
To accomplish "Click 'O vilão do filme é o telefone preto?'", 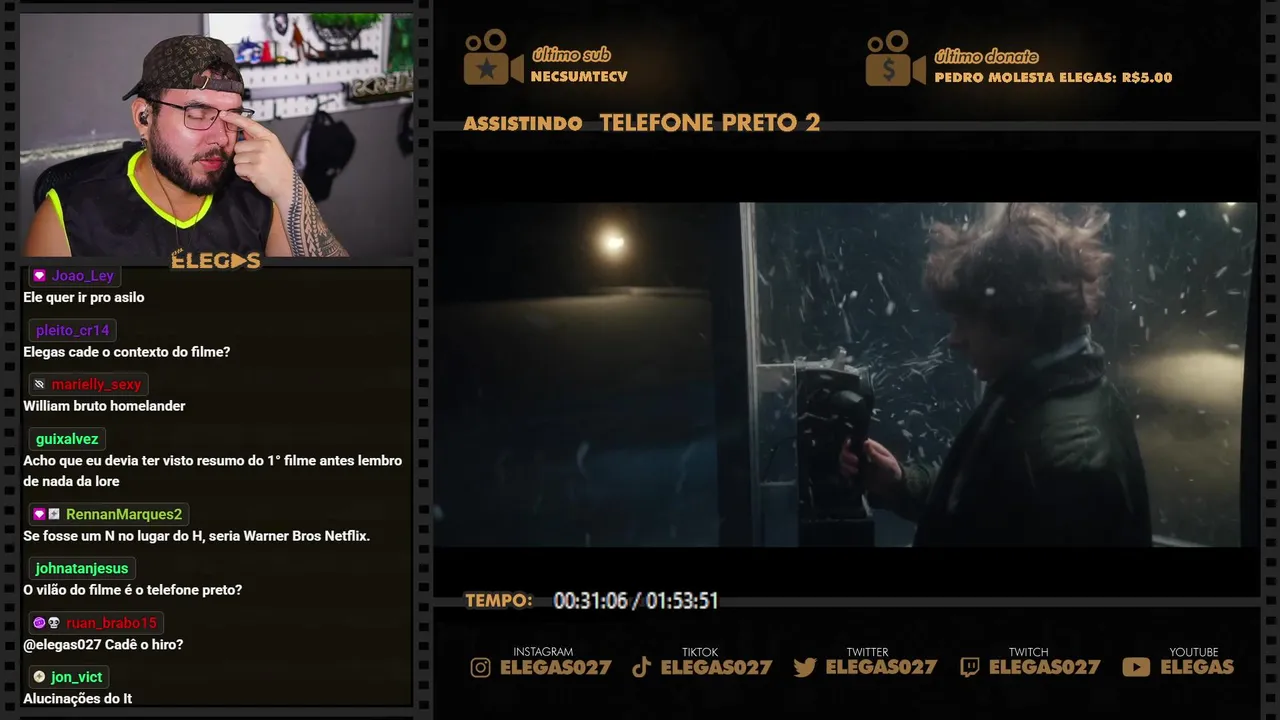I will 133,590.
